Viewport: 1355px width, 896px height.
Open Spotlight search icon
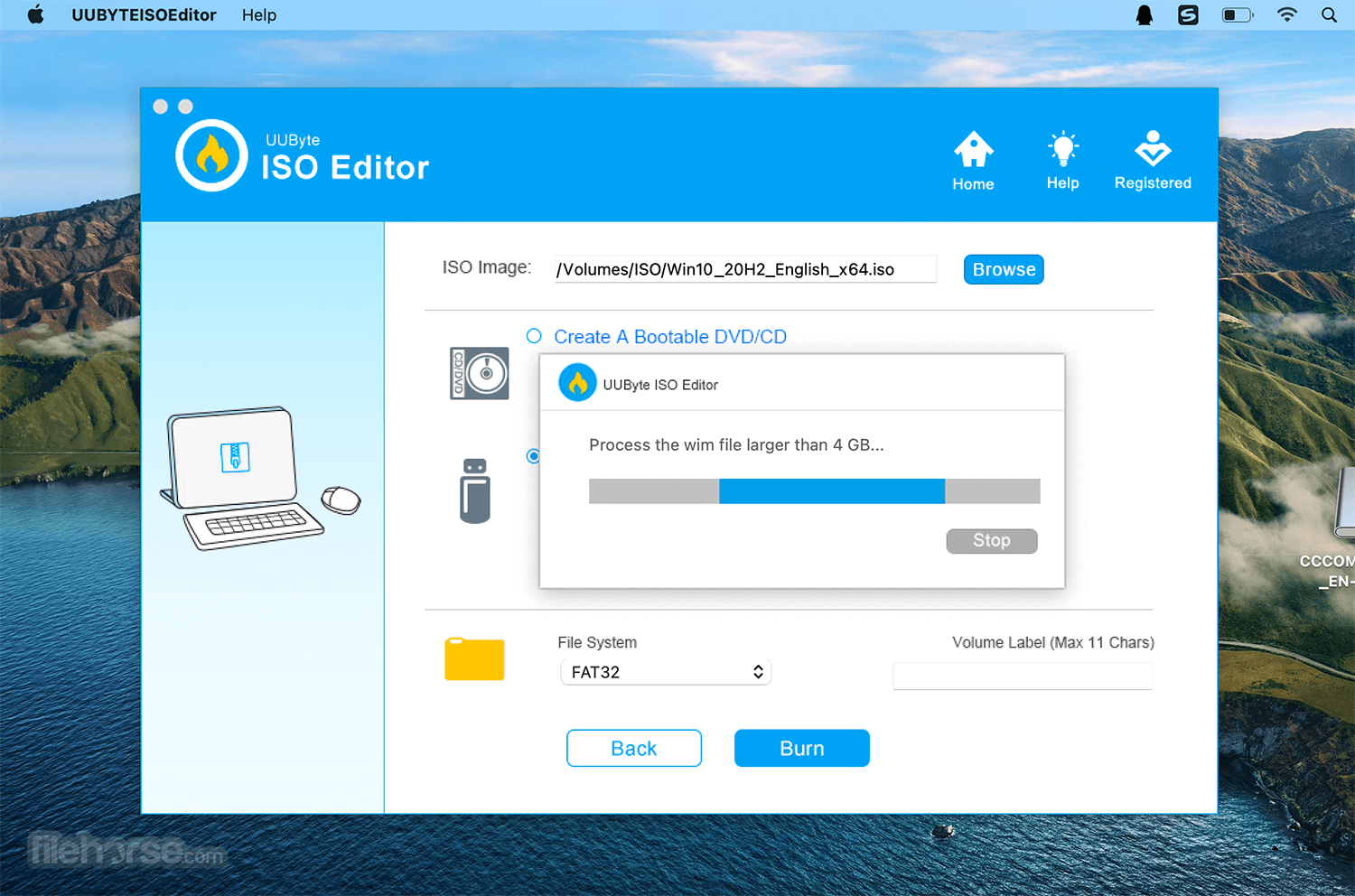click(1329, 14)
